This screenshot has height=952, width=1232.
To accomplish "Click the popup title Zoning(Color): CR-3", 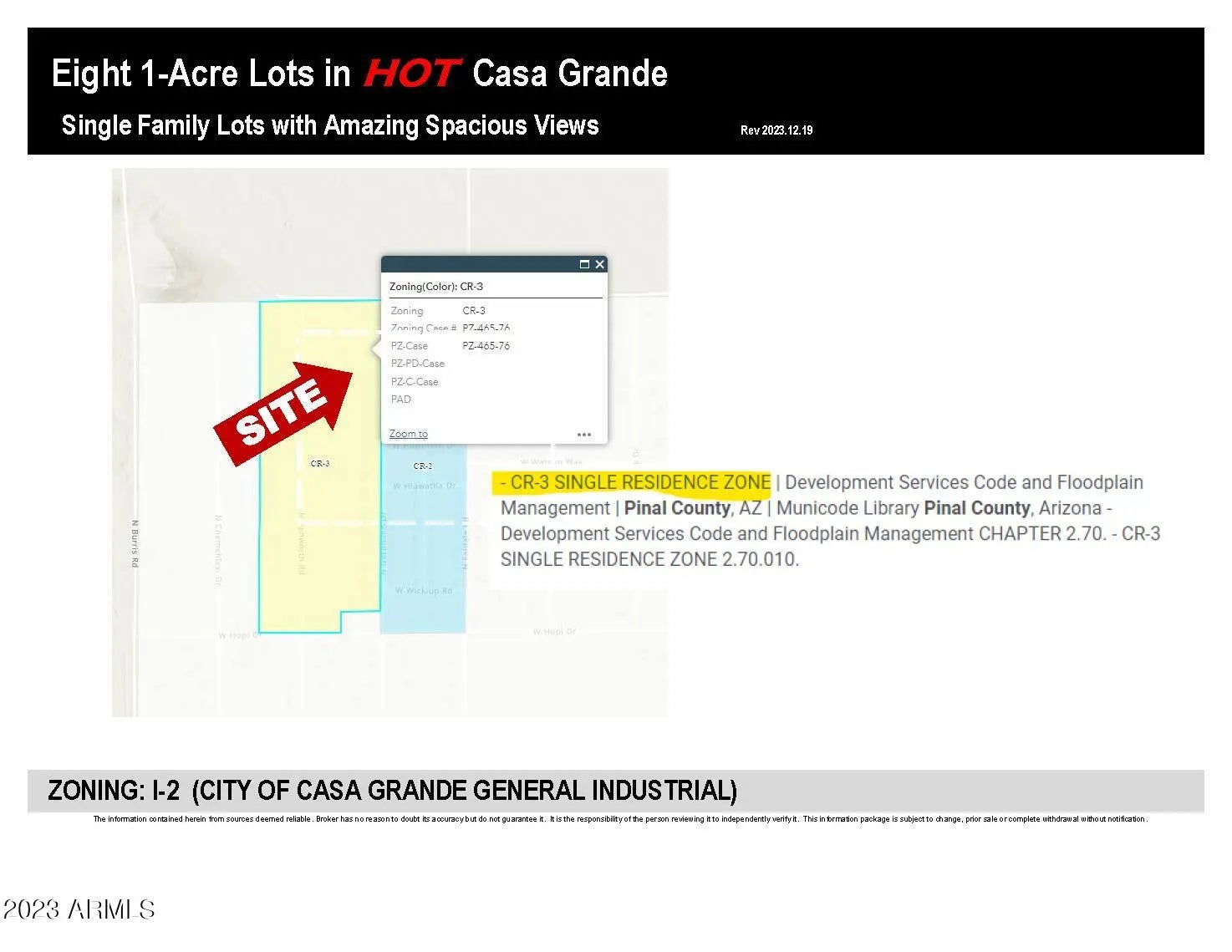I will 436,286.
